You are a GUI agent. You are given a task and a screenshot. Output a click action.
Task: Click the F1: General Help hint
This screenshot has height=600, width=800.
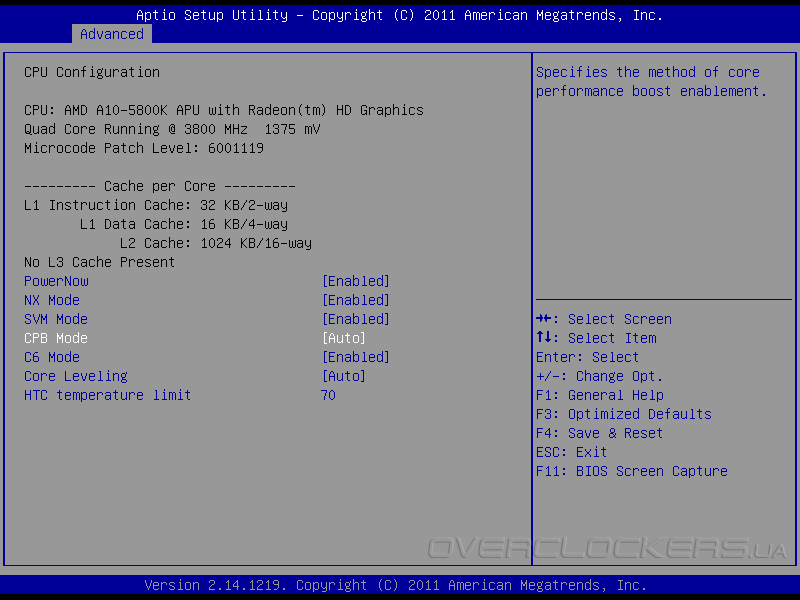point(599,395)
